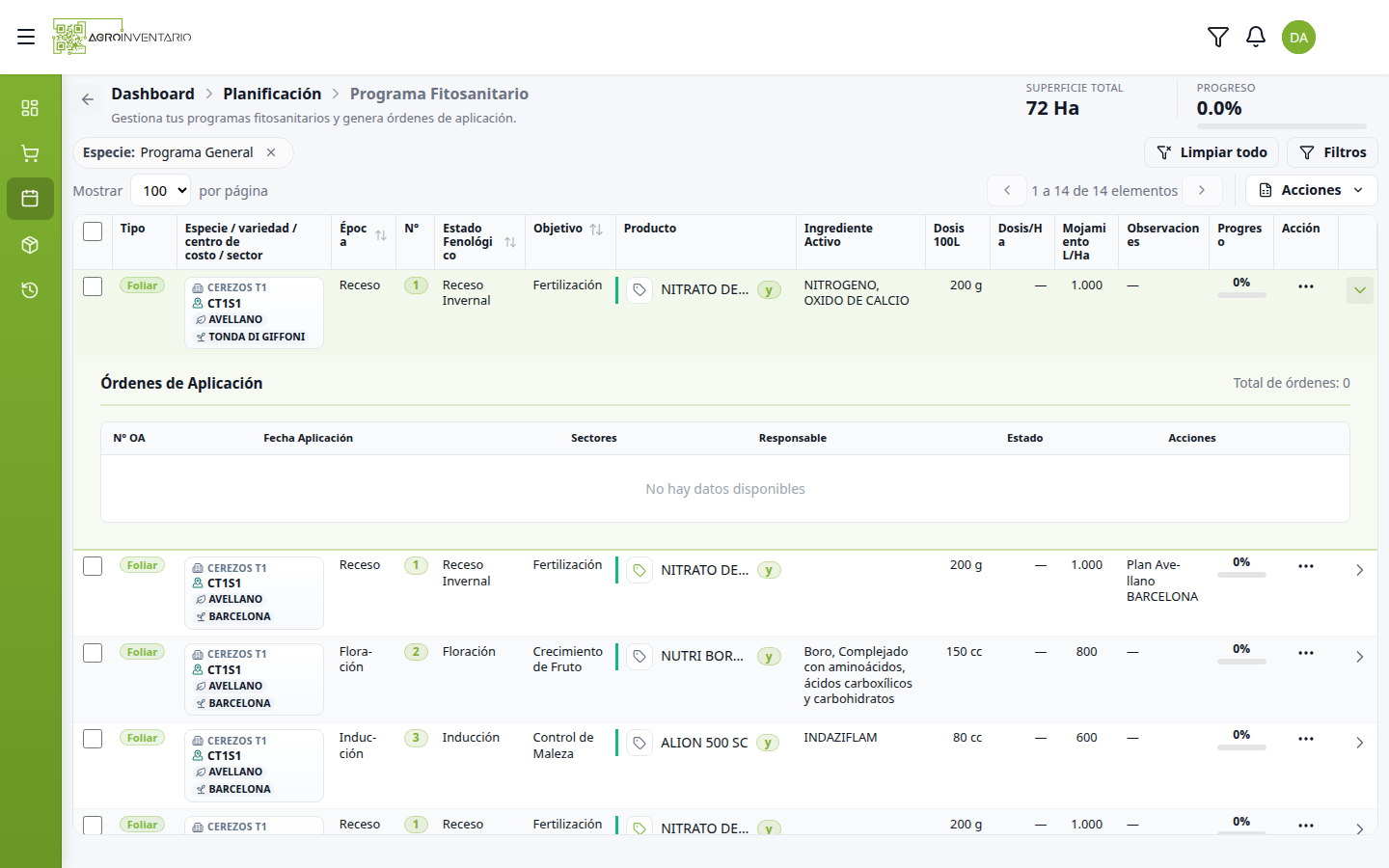1389x868 pixels.
Task: Expand the Plan Avellano BARCELONA row
Action: (1360, 570)
